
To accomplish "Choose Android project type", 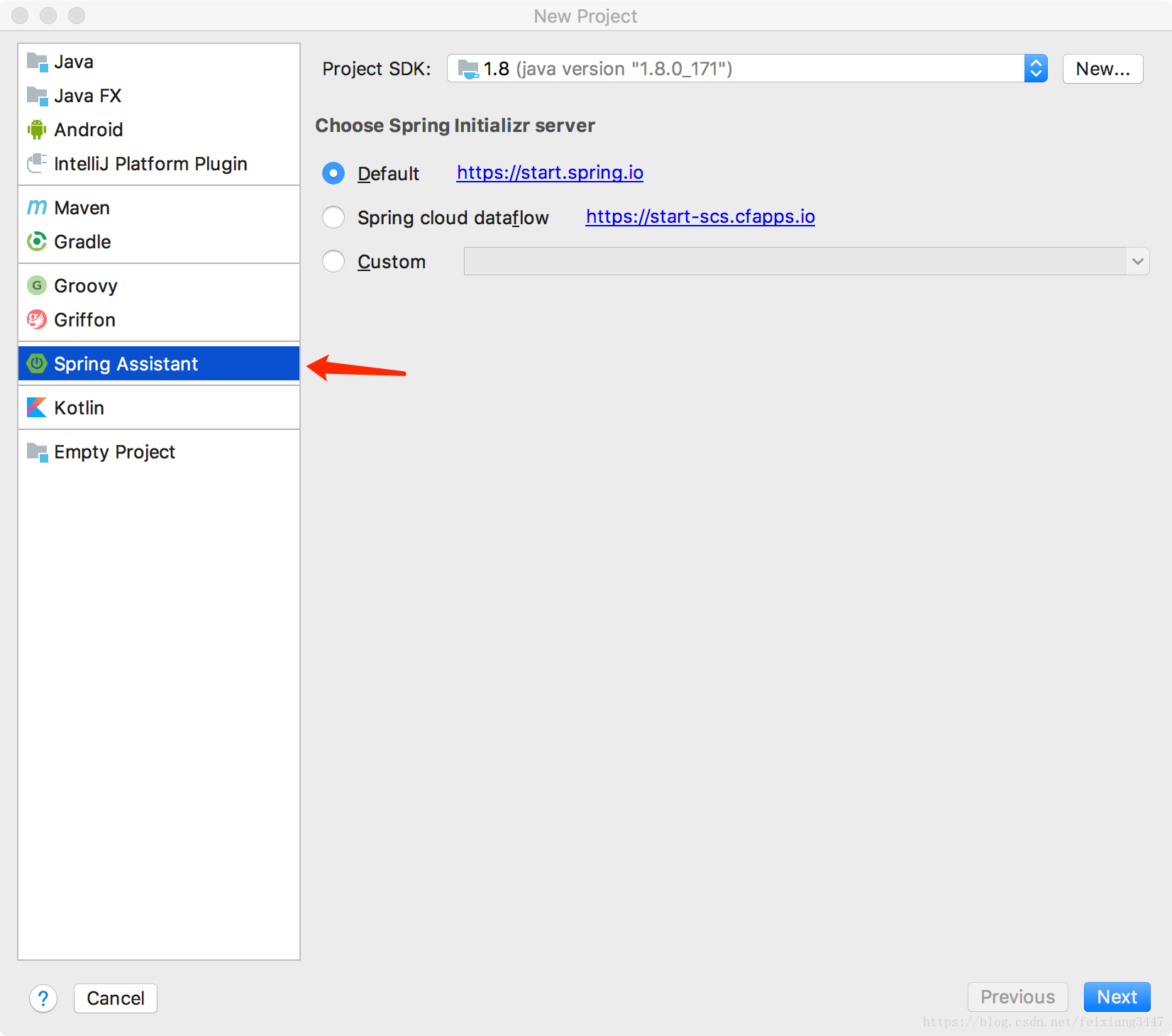I will (159, 130).
